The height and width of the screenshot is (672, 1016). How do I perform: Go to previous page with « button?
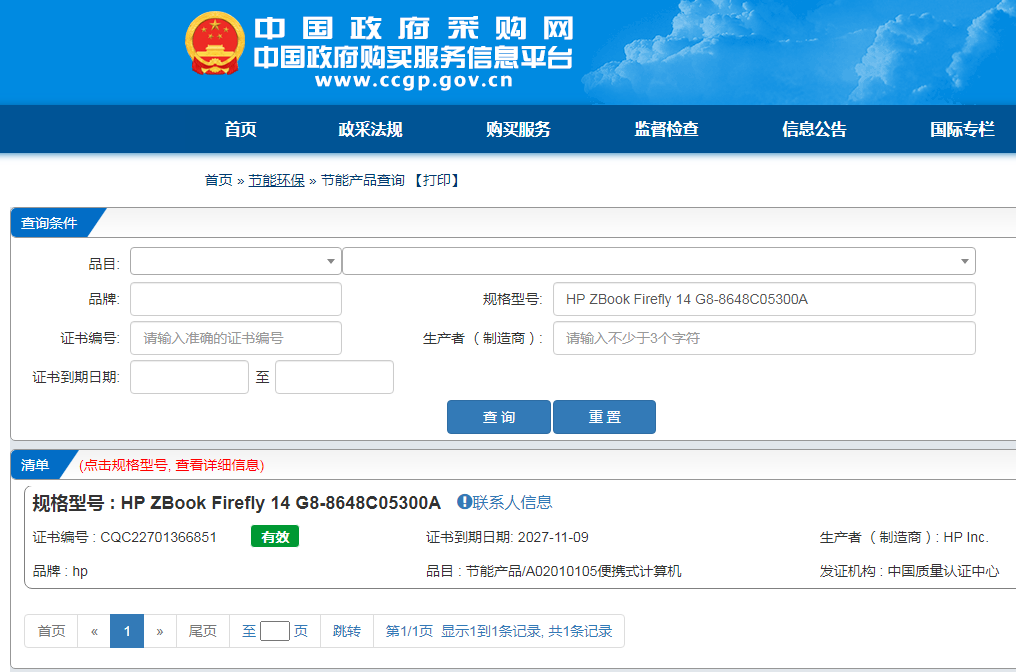94,631
